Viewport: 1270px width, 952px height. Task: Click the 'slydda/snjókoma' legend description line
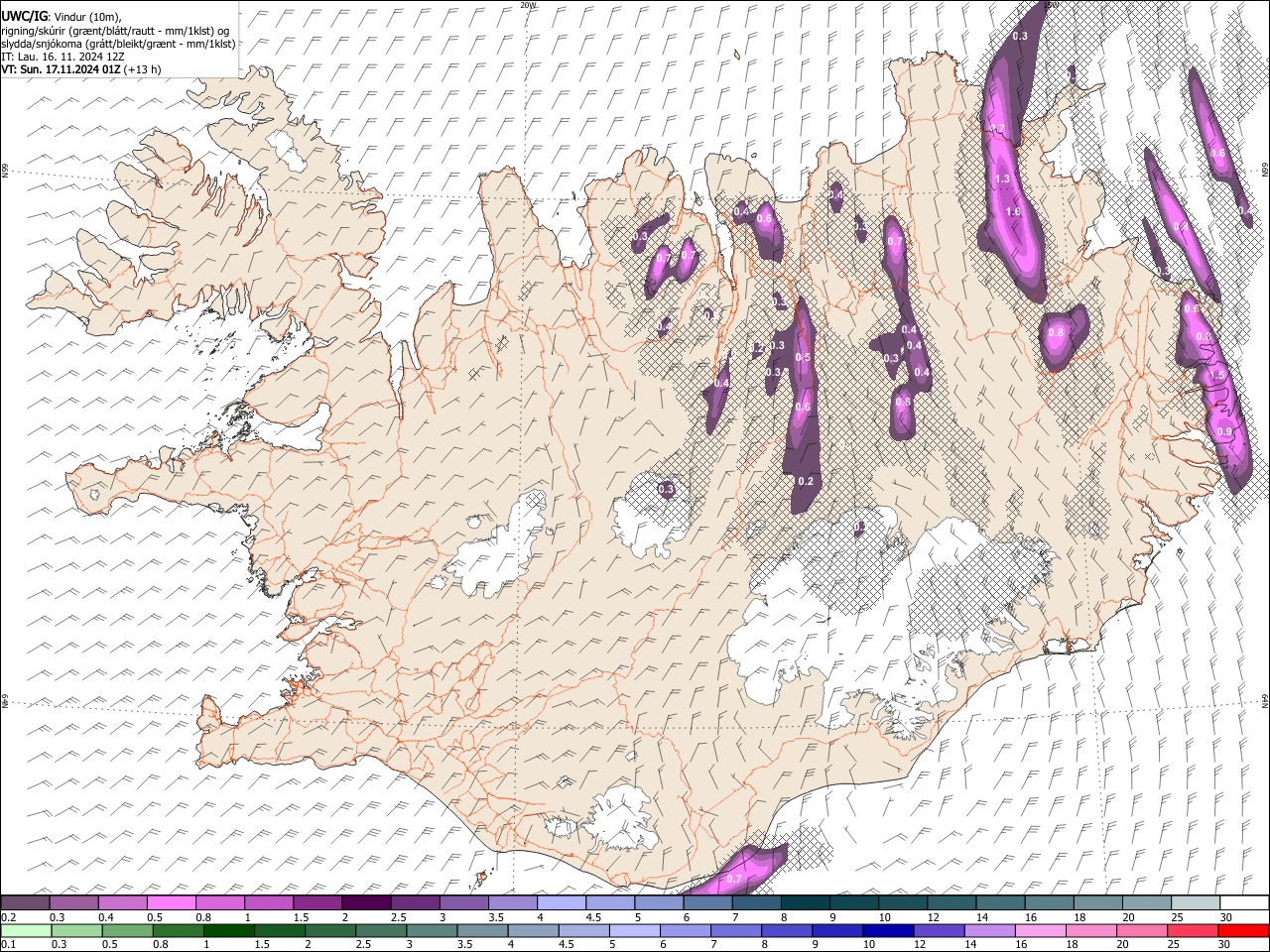click(x=118, y=44)
